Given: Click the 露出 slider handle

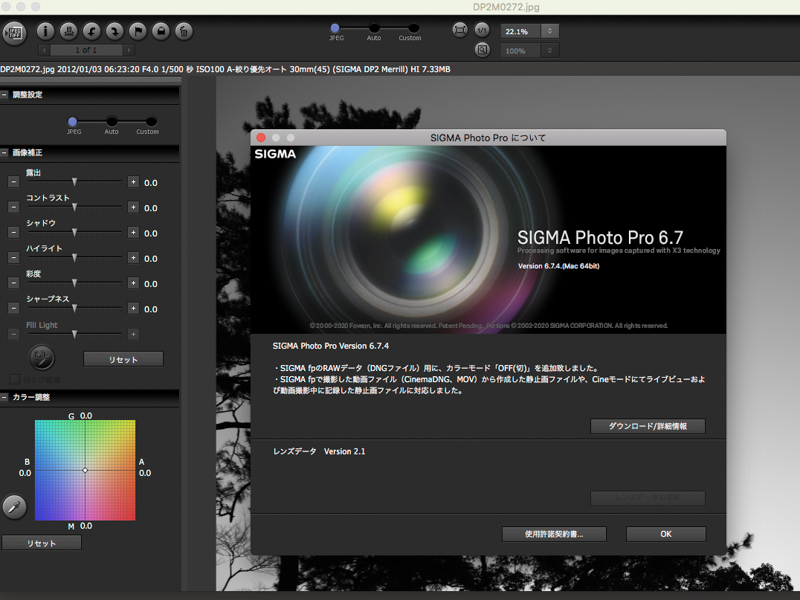Looking at the screenshot, I should coord(74,182).
